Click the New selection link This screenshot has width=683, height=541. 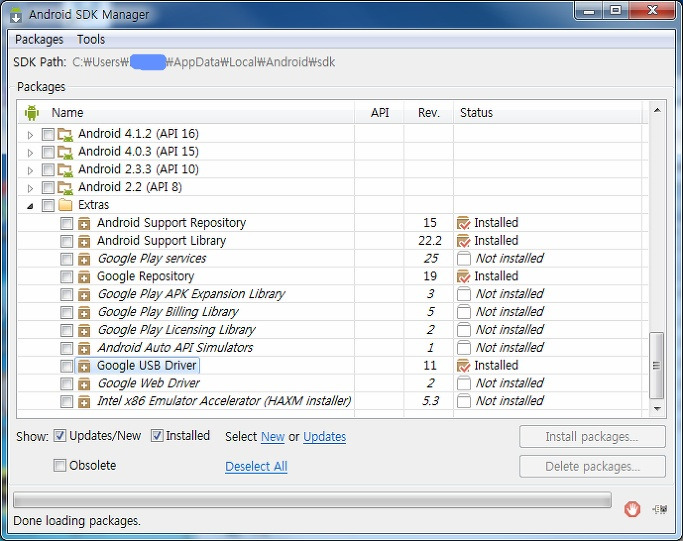pos(273,436)
